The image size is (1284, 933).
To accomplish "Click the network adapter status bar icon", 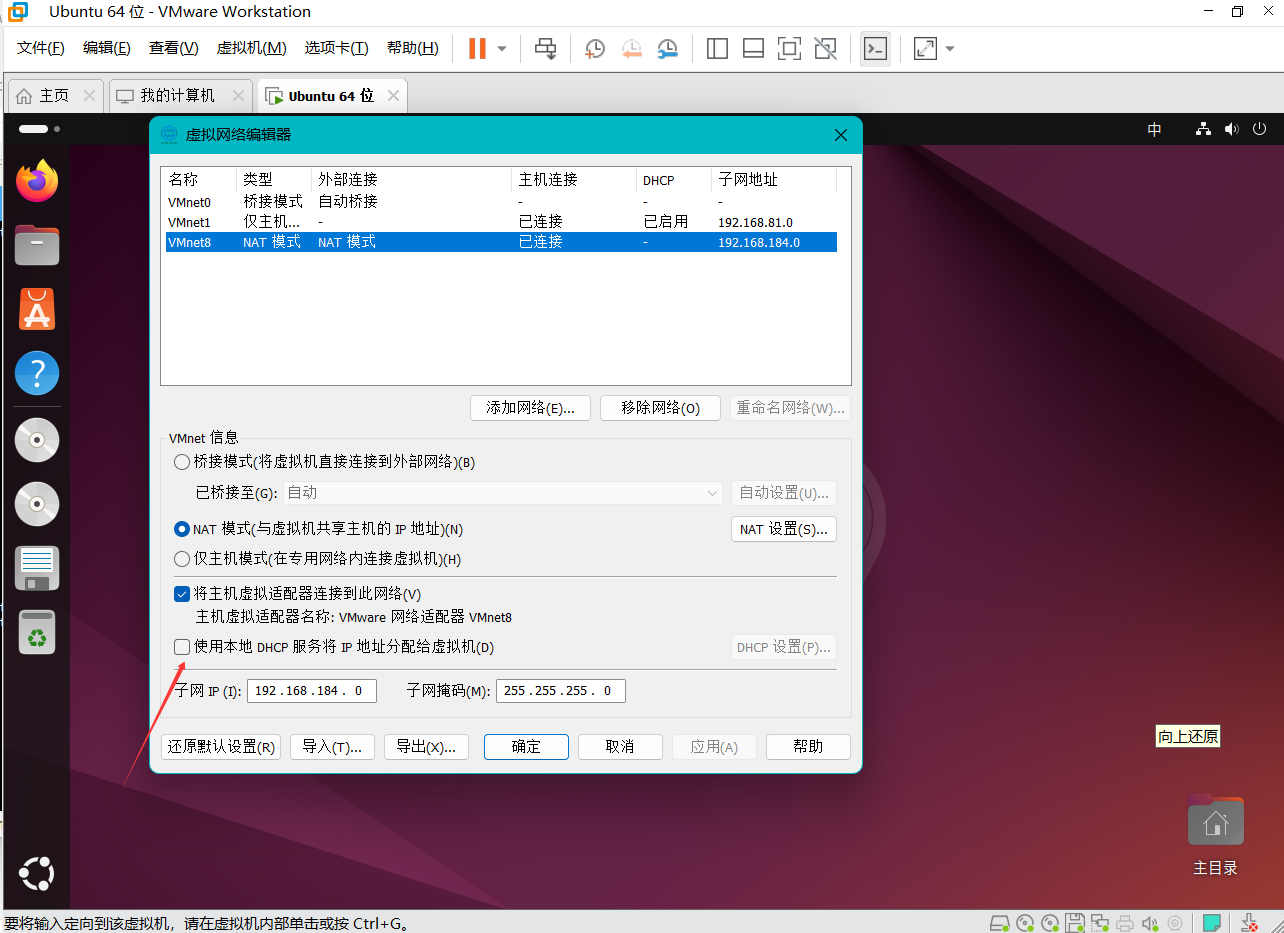I will tap(1100, 922).
